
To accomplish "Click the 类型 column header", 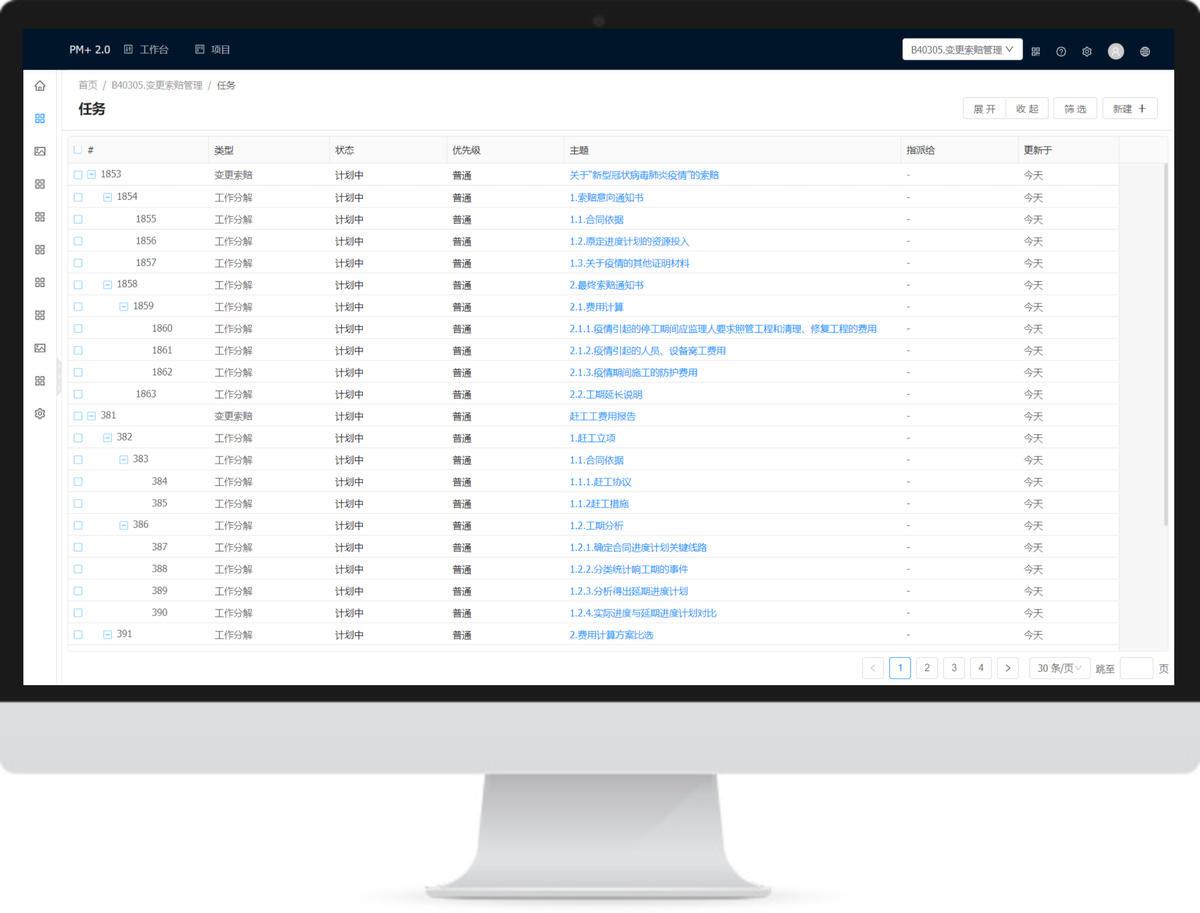I will pyautogui.click(x=224, y=150).
